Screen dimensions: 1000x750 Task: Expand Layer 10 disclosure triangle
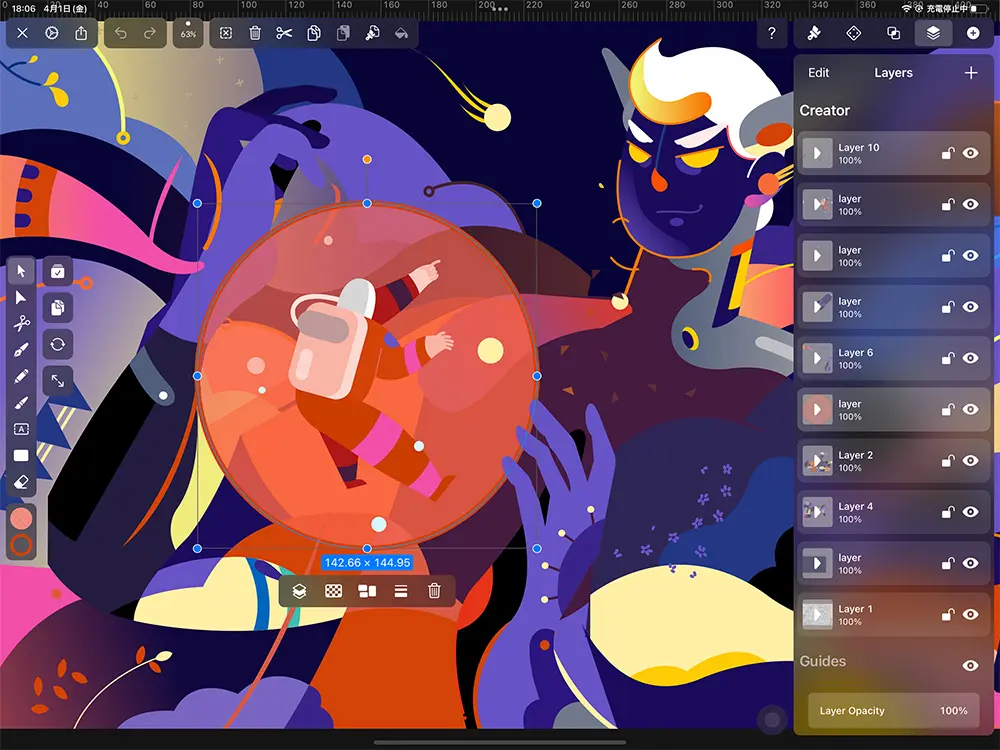click(x=818, y=154)
